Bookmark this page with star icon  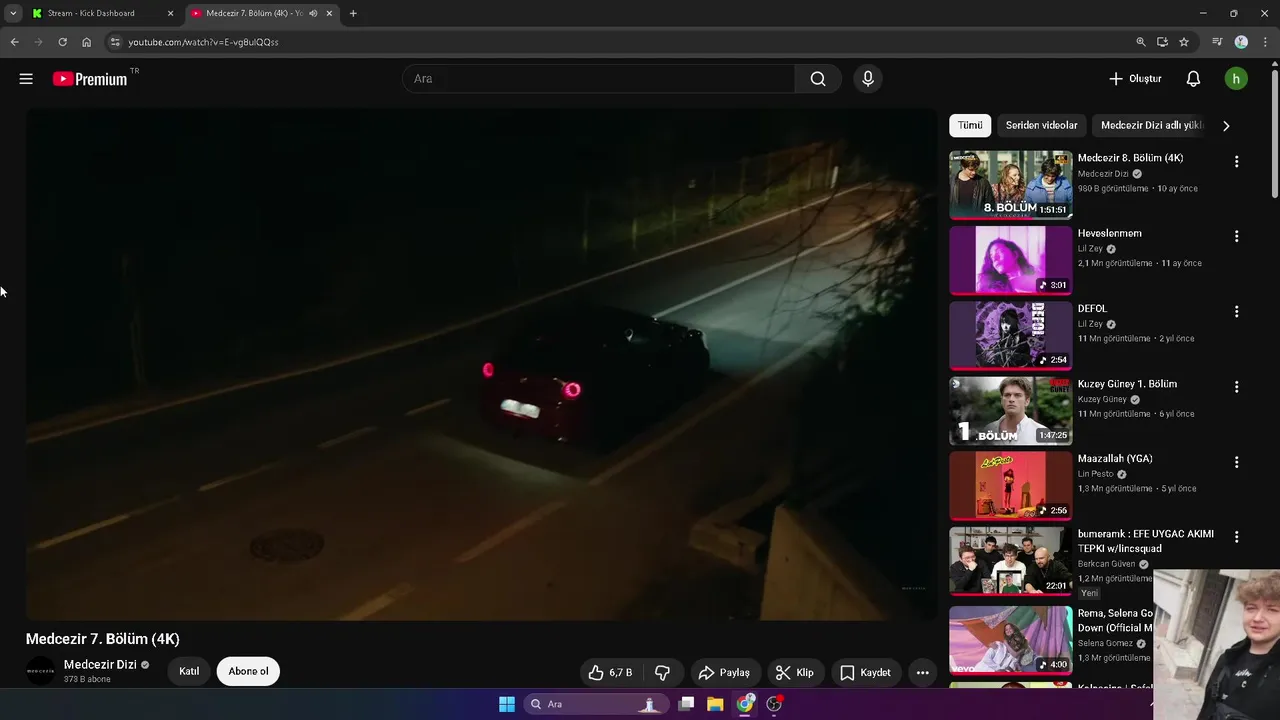pos(1184,42)
